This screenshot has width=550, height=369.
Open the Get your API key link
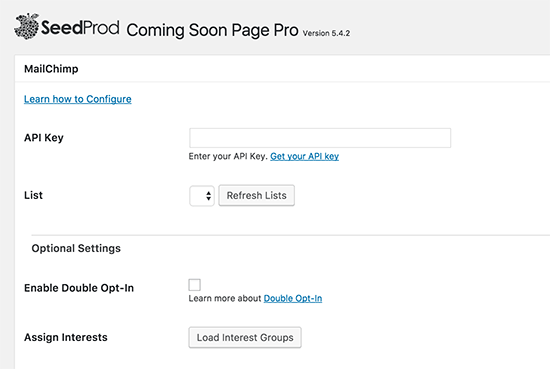[304, 156]
